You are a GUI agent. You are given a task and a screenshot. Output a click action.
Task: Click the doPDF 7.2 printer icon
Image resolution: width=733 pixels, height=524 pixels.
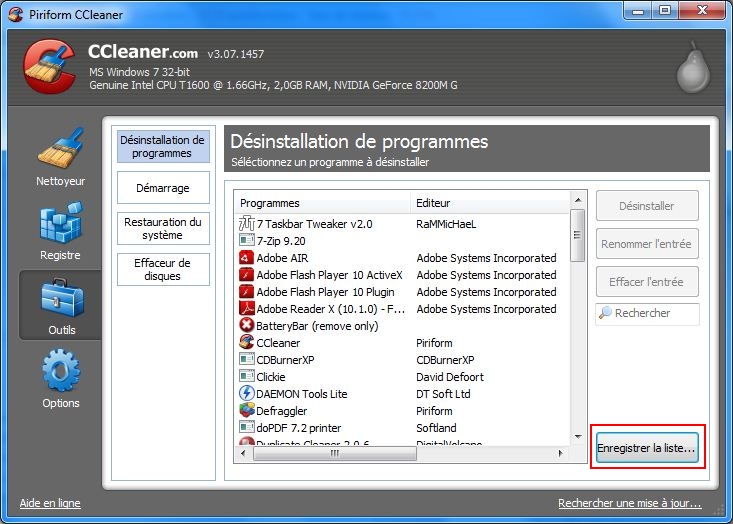click(246, 427)
